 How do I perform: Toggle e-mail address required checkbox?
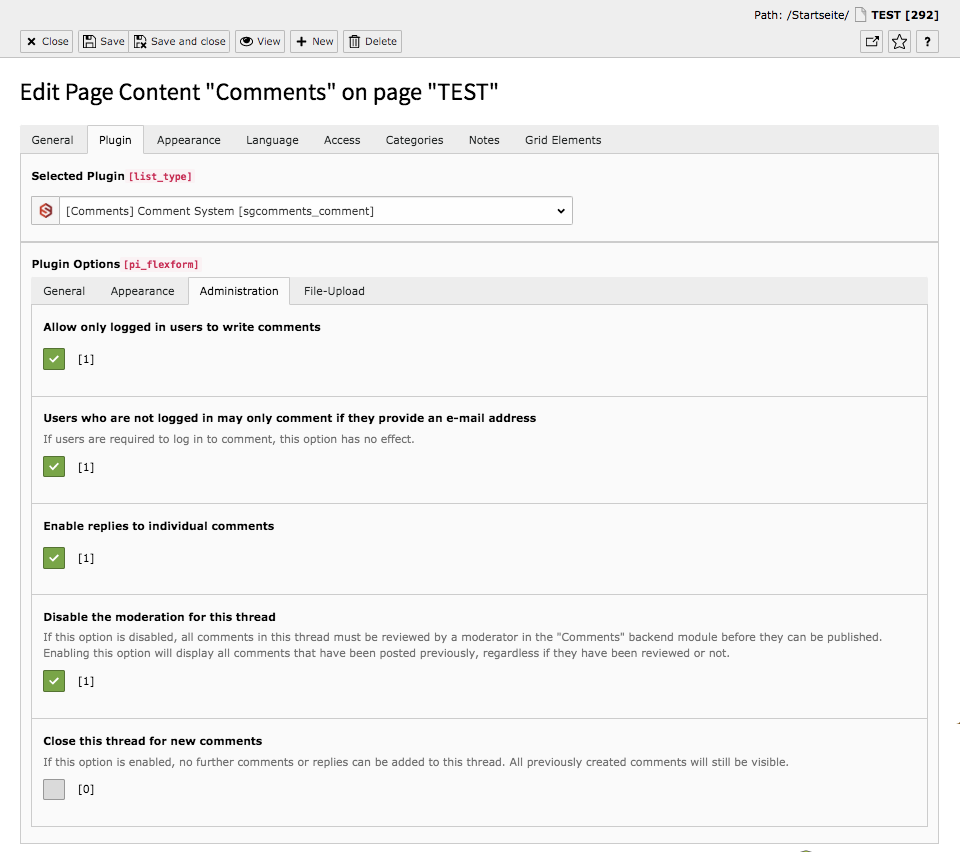[x=54, y=466]
